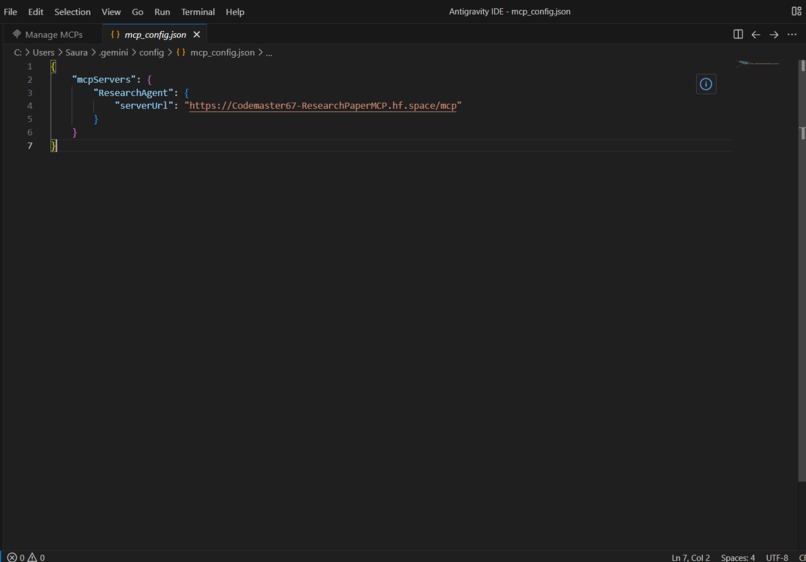Select the mcp_config.json tab
Screen dimensions: 806x562
point(155,34)
